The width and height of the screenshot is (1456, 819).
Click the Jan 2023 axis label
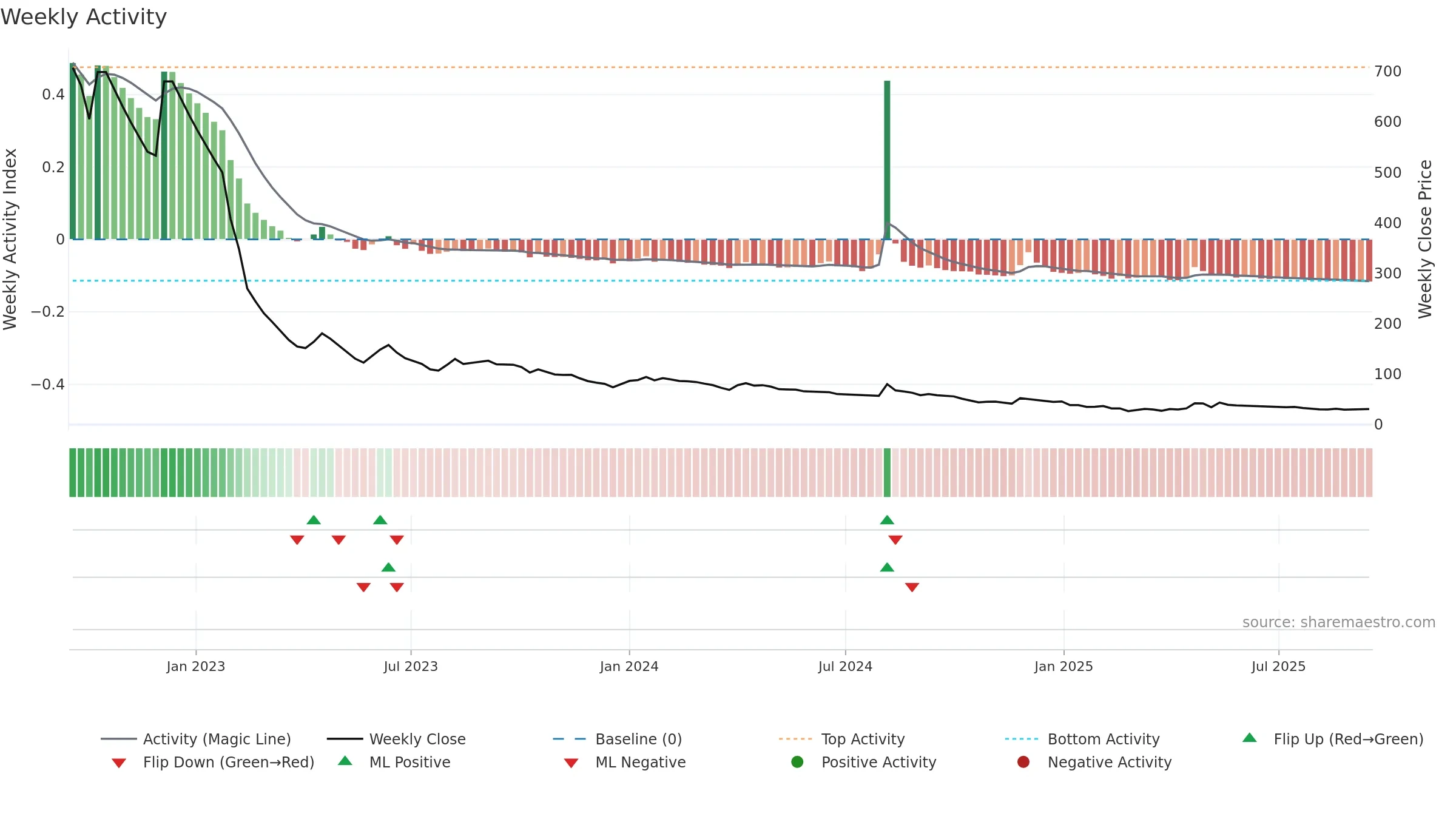coord(196,666)
